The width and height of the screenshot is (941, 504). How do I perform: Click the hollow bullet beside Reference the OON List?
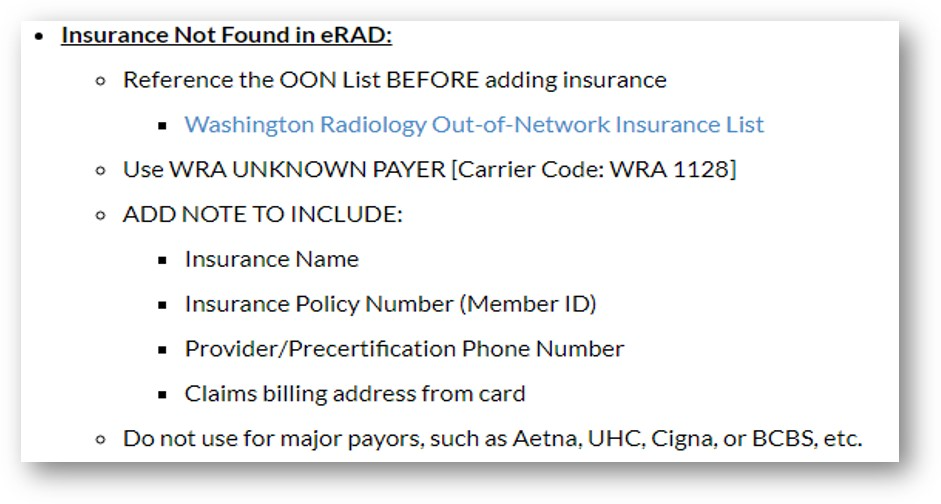click(101, 81)
